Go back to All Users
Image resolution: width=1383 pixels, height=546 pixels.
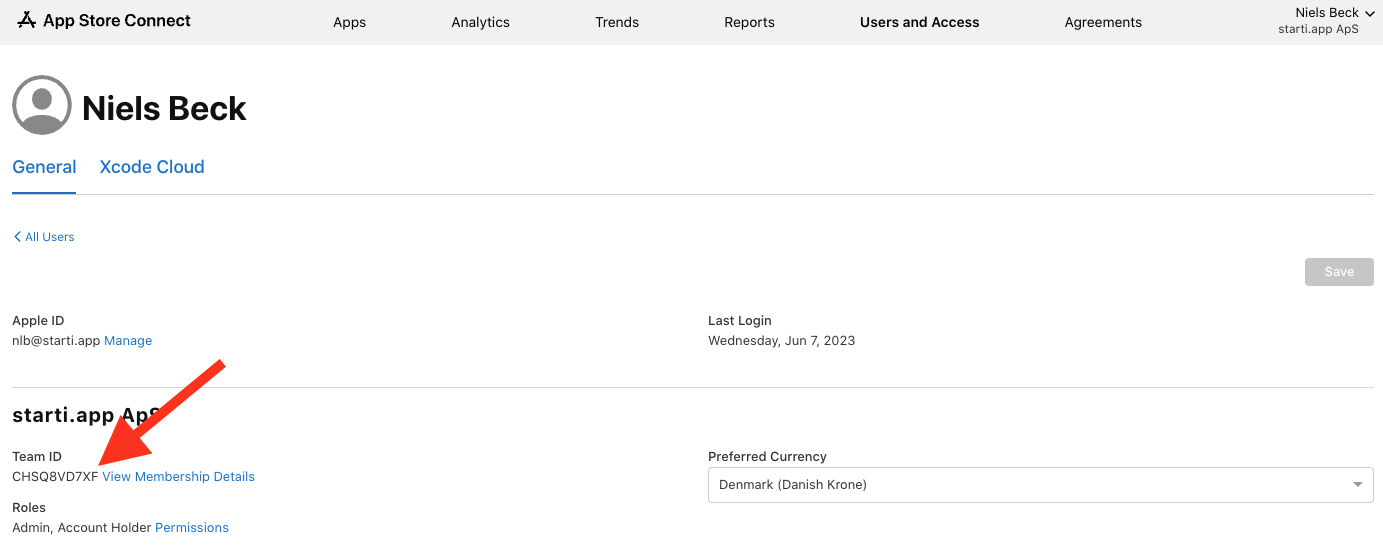(x=44, y=237)
